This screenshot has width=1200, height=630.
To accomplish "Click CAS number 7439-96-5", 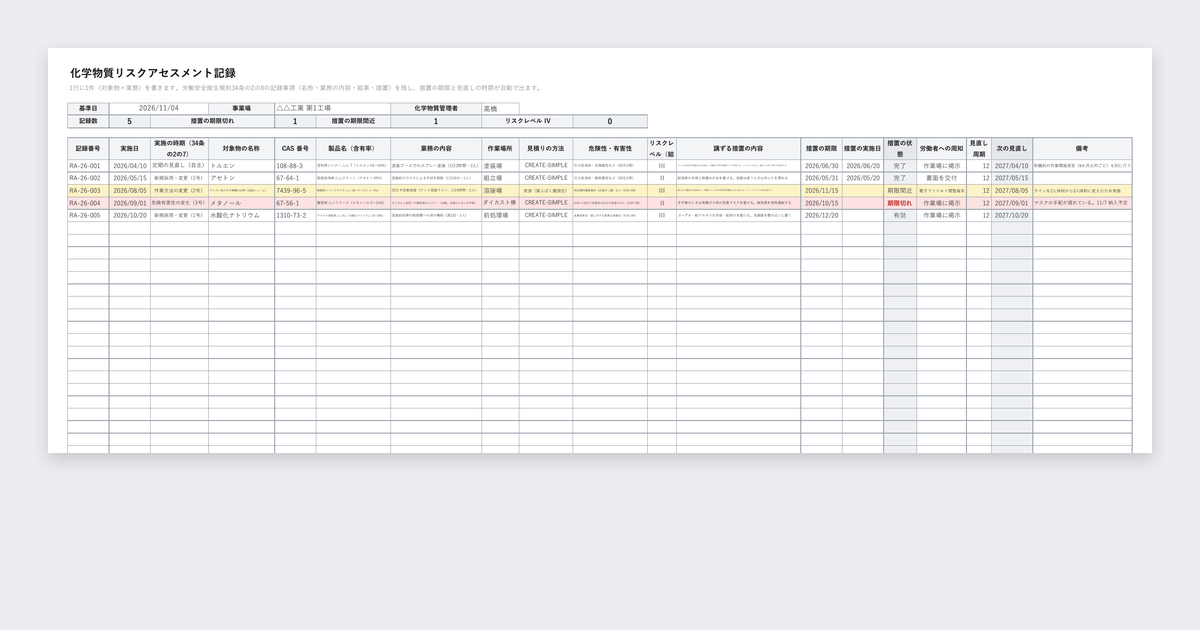I will [x=295, y=190].
